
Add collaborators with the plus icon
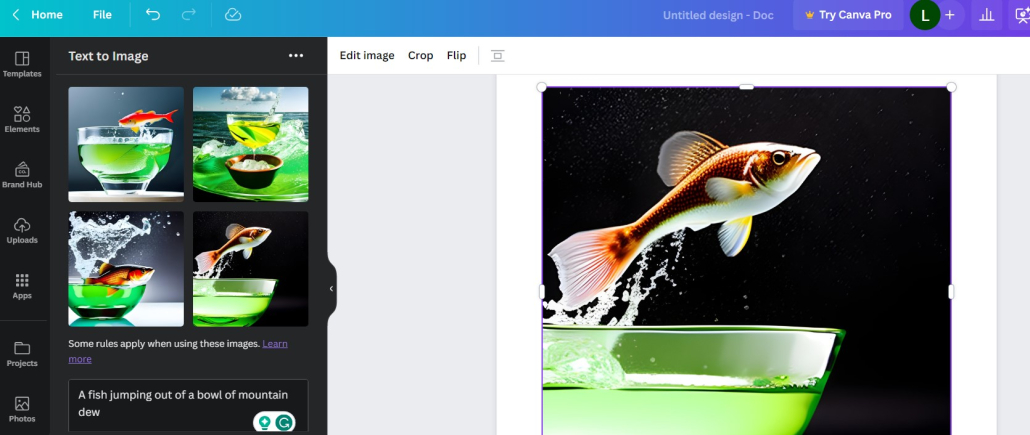tap(950, 15)
